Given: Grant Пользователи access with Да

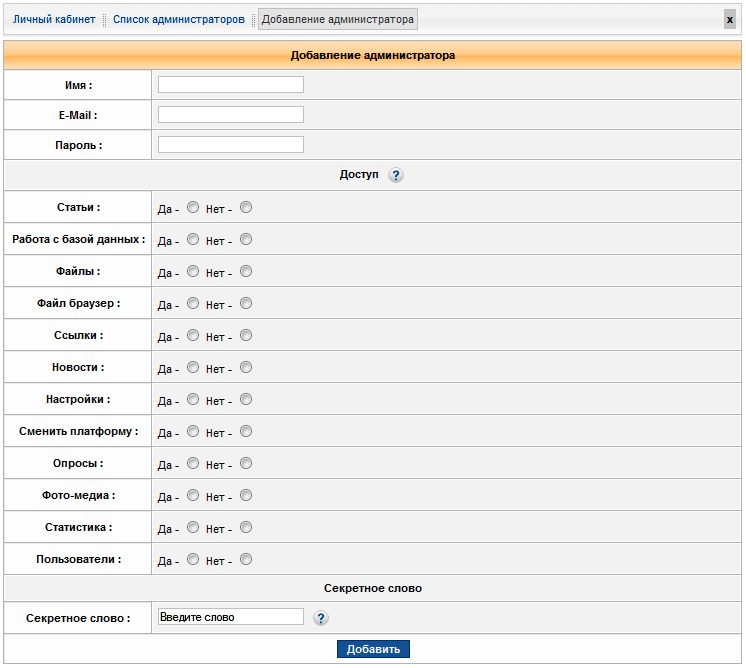Looking at the screenshot, I should tap(193, 560).
